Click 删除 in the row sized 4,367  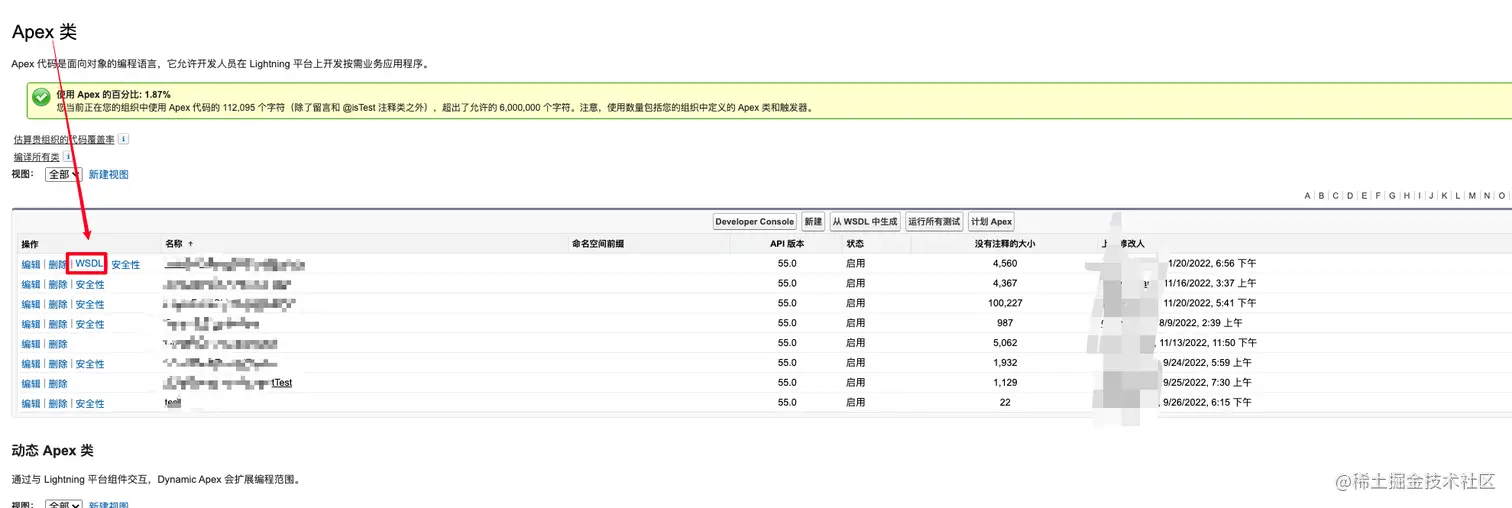58,284
